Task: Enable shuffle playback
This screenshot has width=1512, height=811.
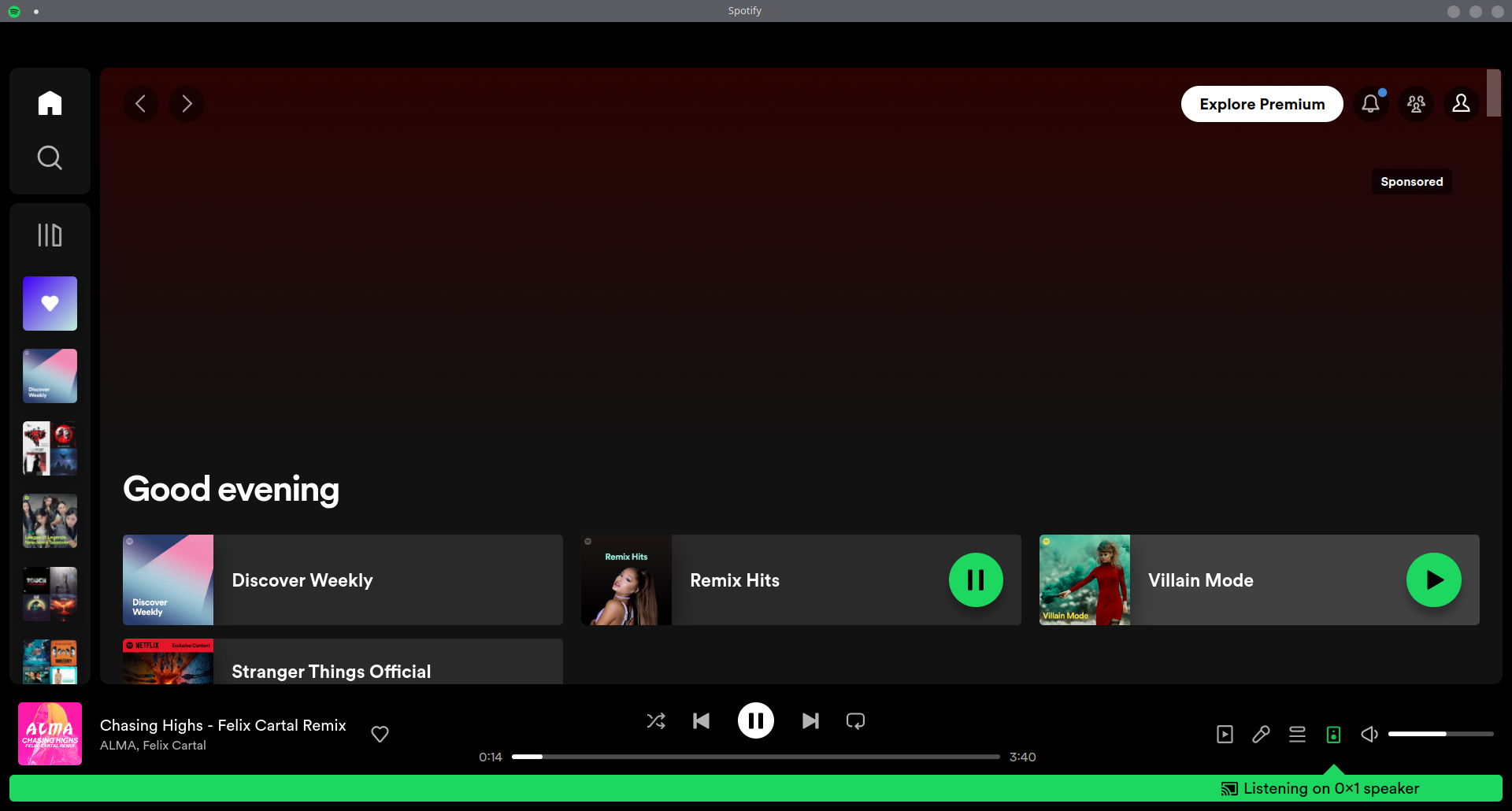Action: tap(656, 720)
